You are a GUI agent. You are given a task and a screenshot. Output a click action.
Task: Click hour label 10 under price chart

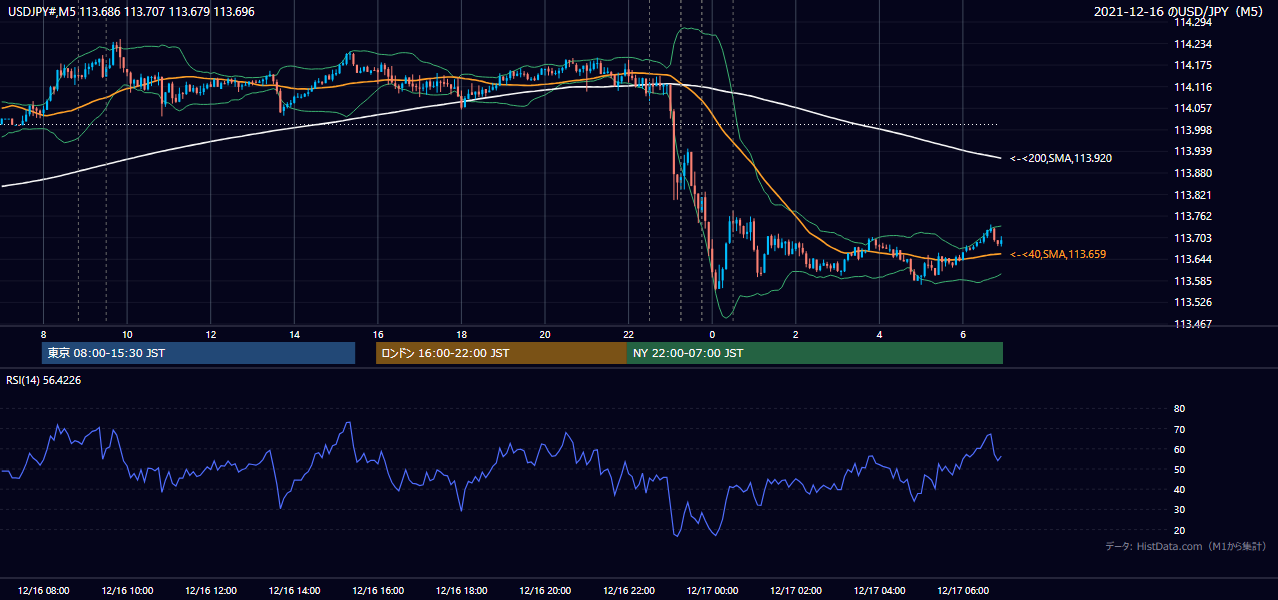tap(127, 333)
